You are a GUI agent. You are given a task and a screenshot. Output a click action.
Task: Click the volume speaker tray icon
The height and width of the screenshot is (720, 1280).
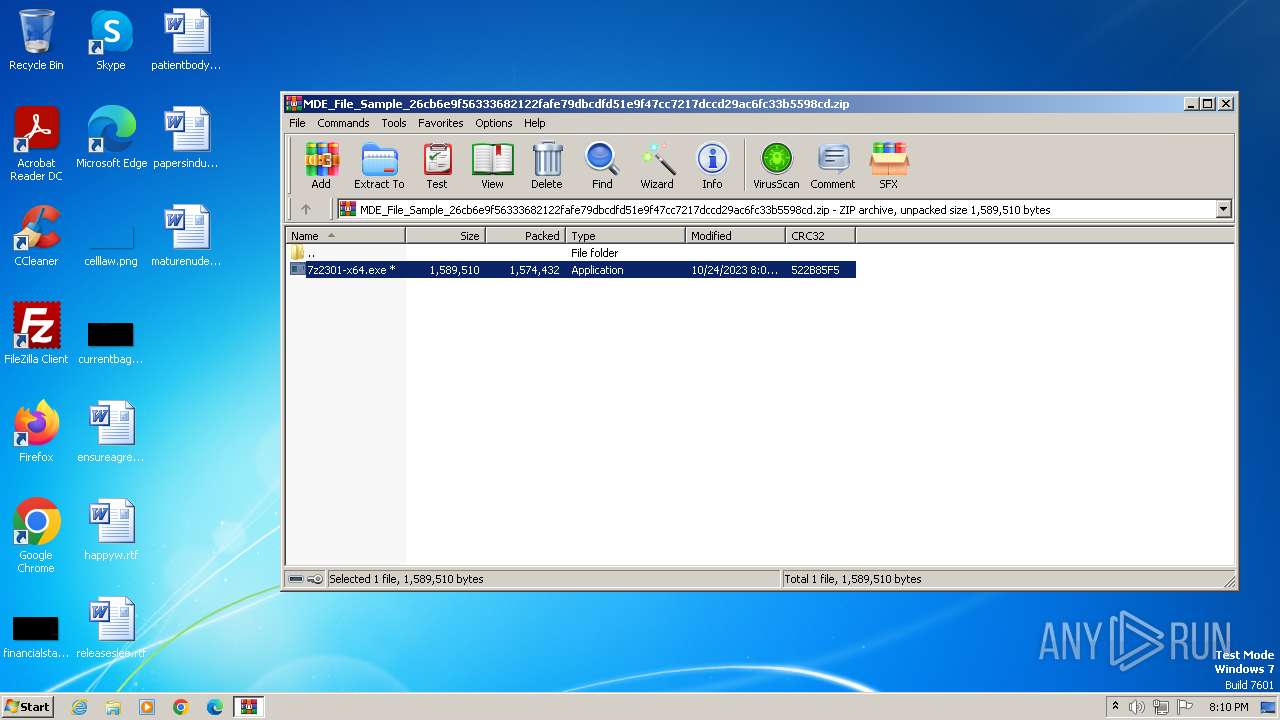click(1137, 707)
